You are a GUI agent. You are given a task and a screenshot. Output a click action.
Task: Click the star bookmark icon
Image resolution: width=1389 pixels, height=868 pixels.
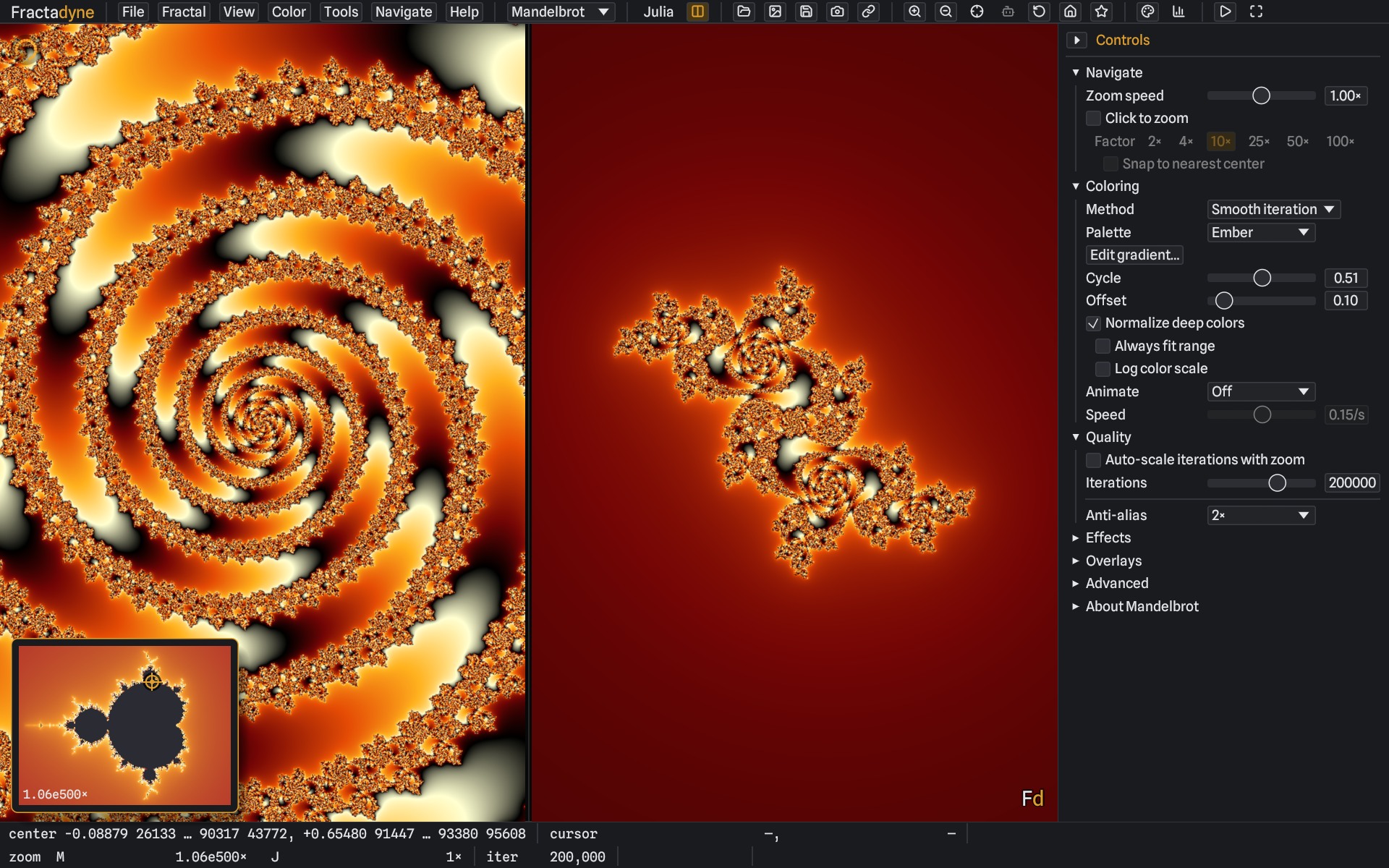[1101, 12]
